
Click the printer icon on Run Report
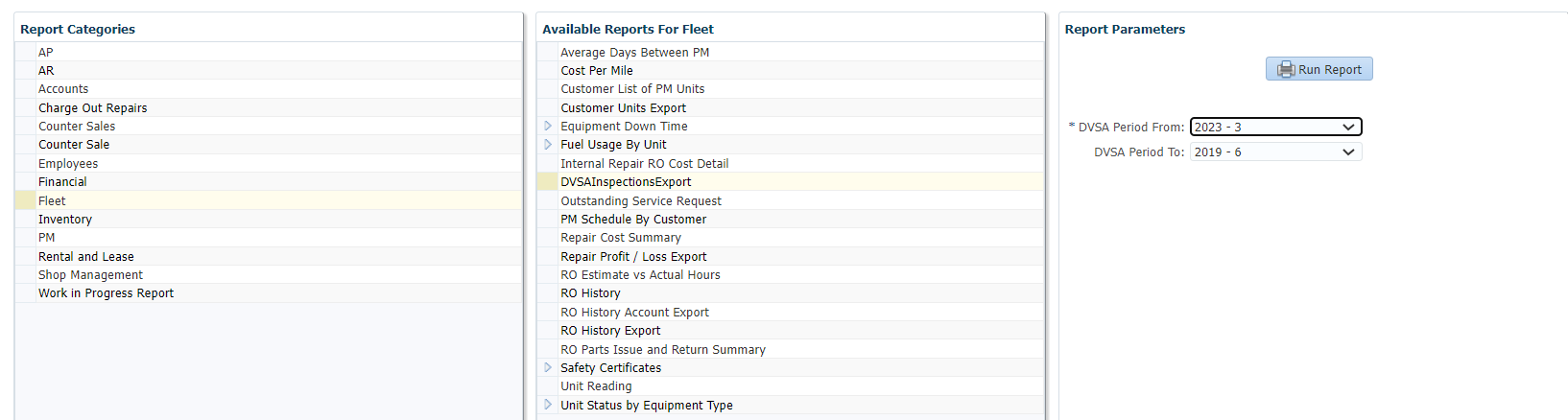point(1286,69)
